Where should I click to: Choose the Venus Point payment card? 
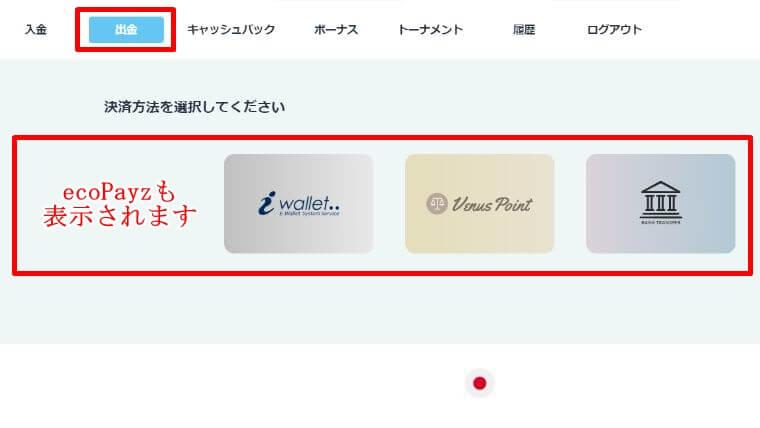pyautogui.click(x=479, y=204)
